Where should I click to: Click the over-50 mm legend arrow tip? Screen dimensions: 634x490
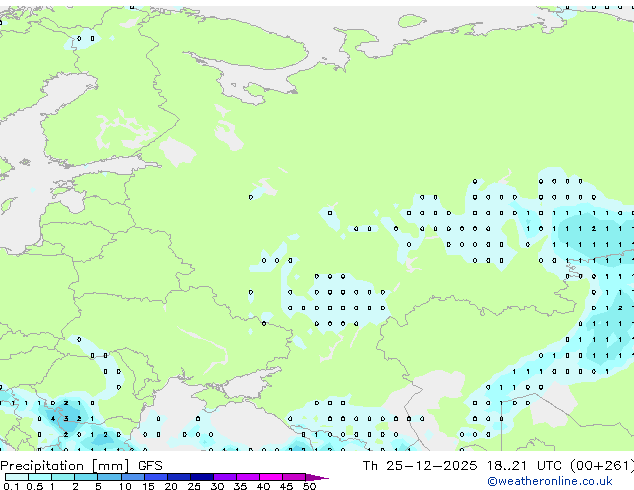tap(317, 477)
